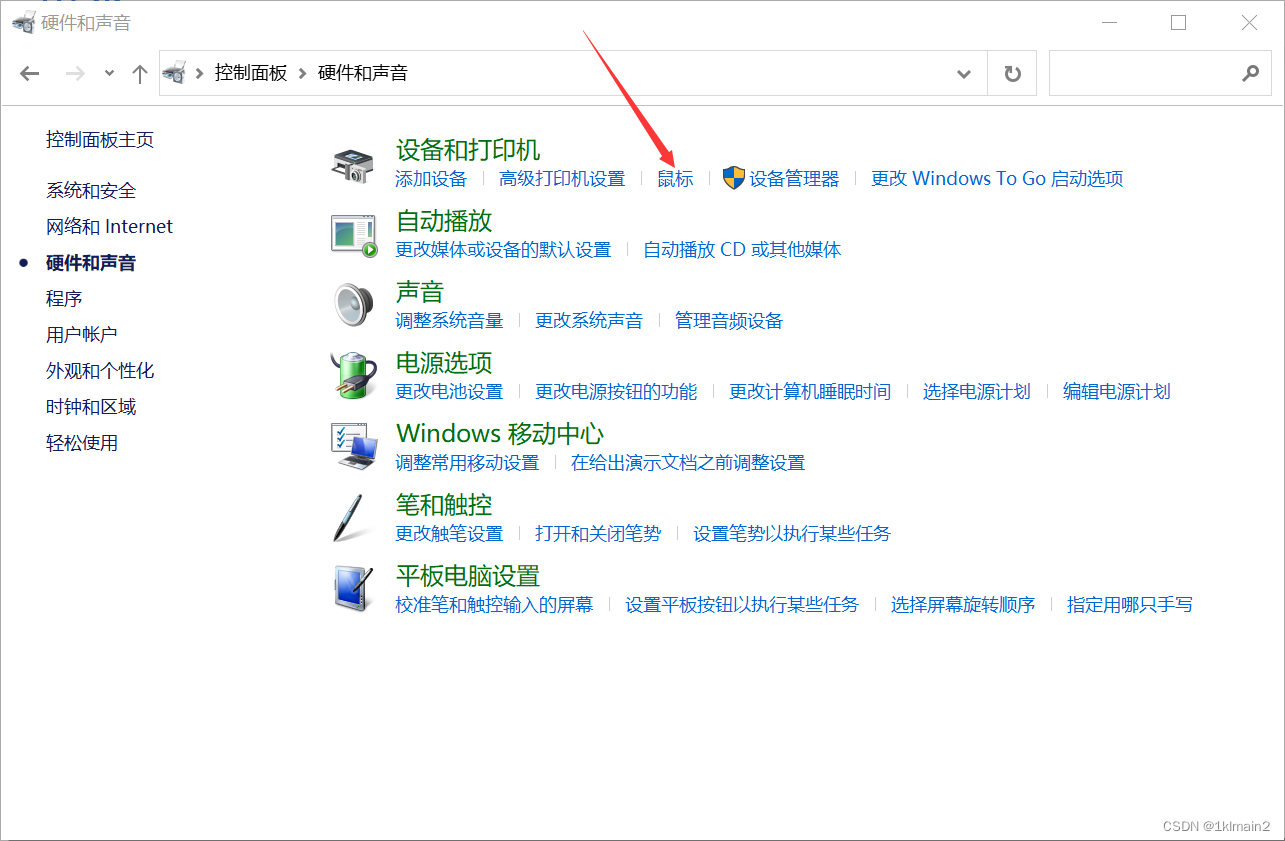Open 轻松使用 in the sidebar

coord(82,443)
